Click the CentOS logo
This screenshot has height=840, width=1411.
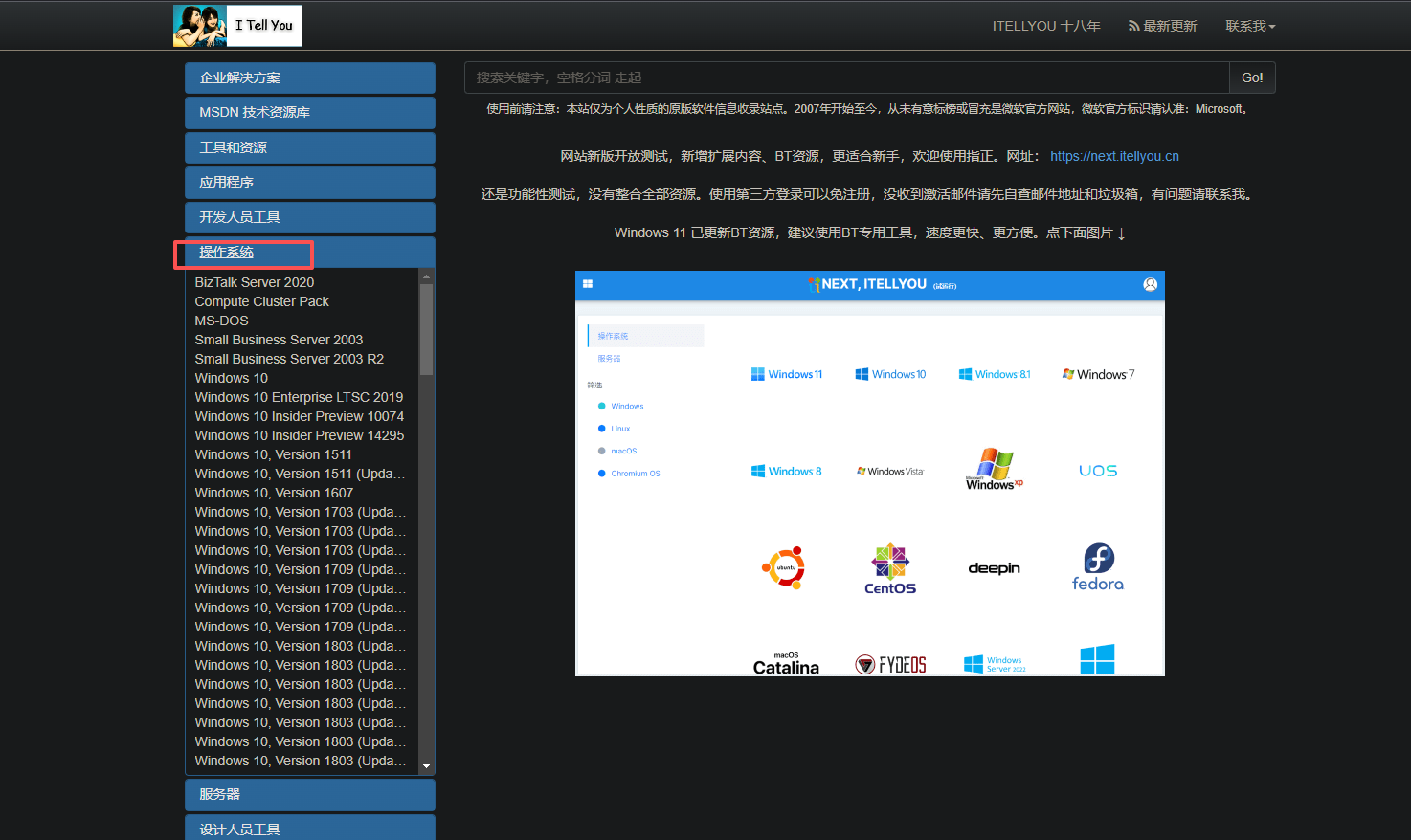coord(889,567)
